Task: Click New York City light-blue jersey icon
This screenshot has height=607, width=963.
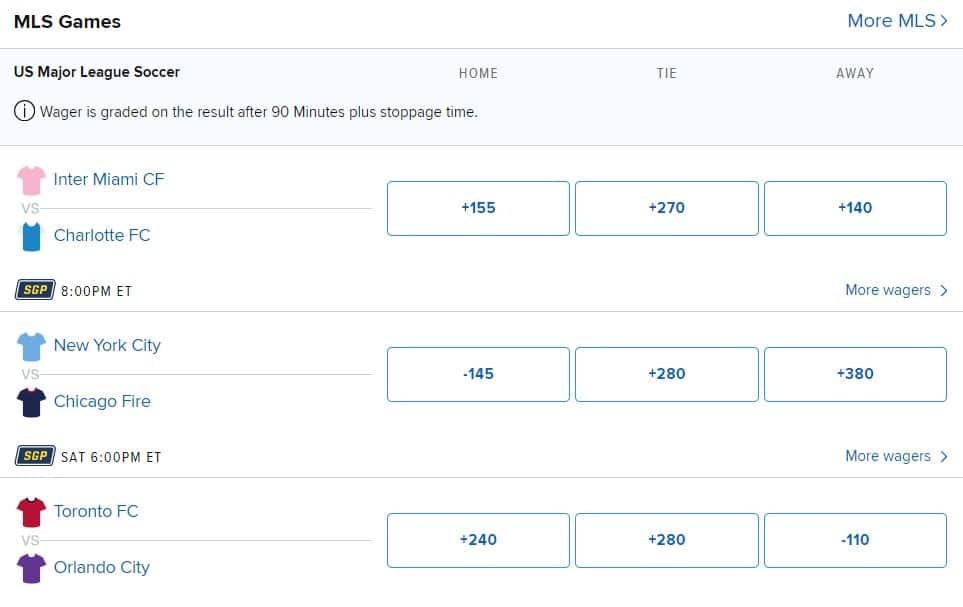Action: [31, 347]
